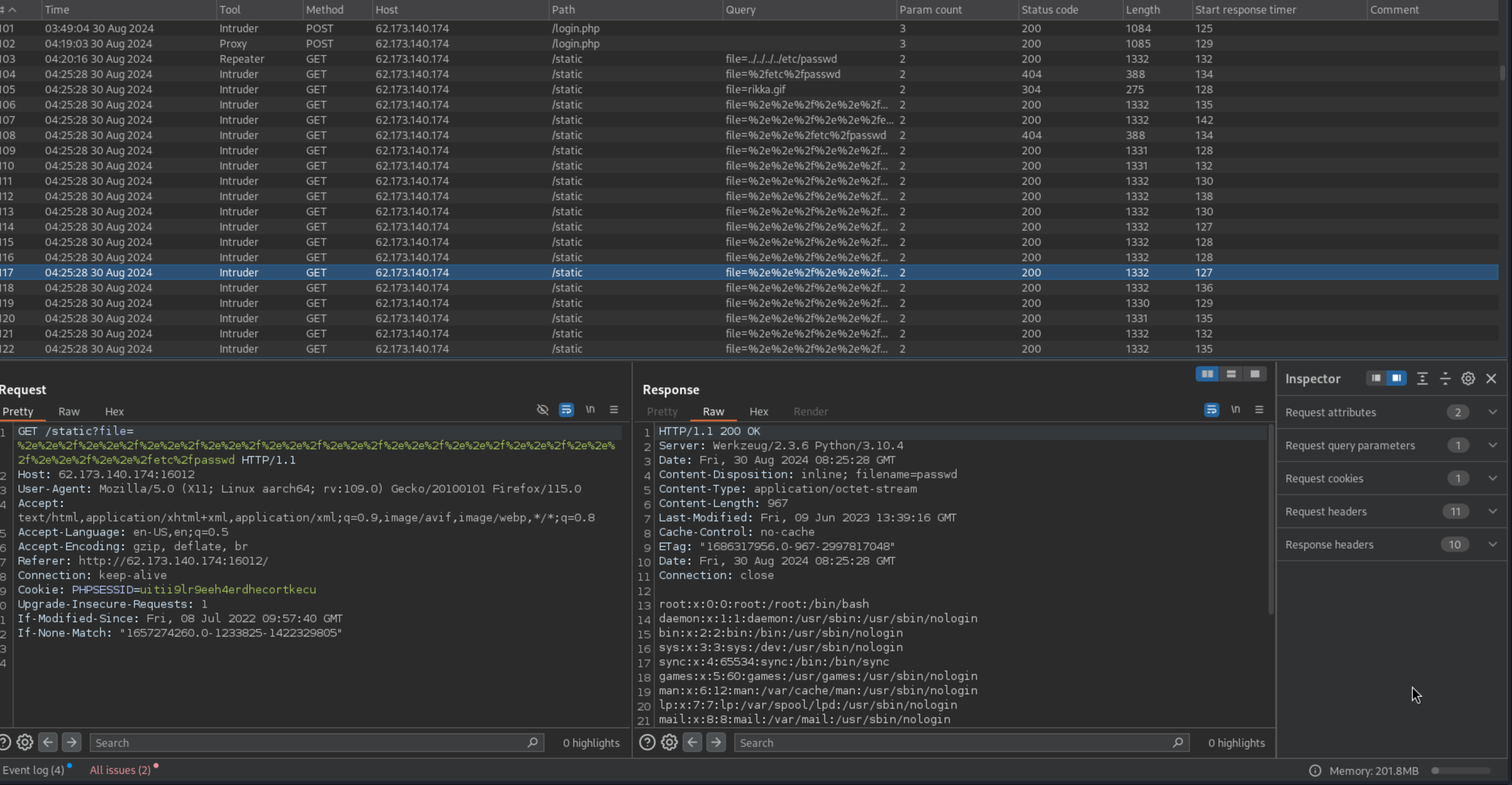1512x785 pixels.
Task: Select side-by-side request/response layout
Action: [1207, 374]
